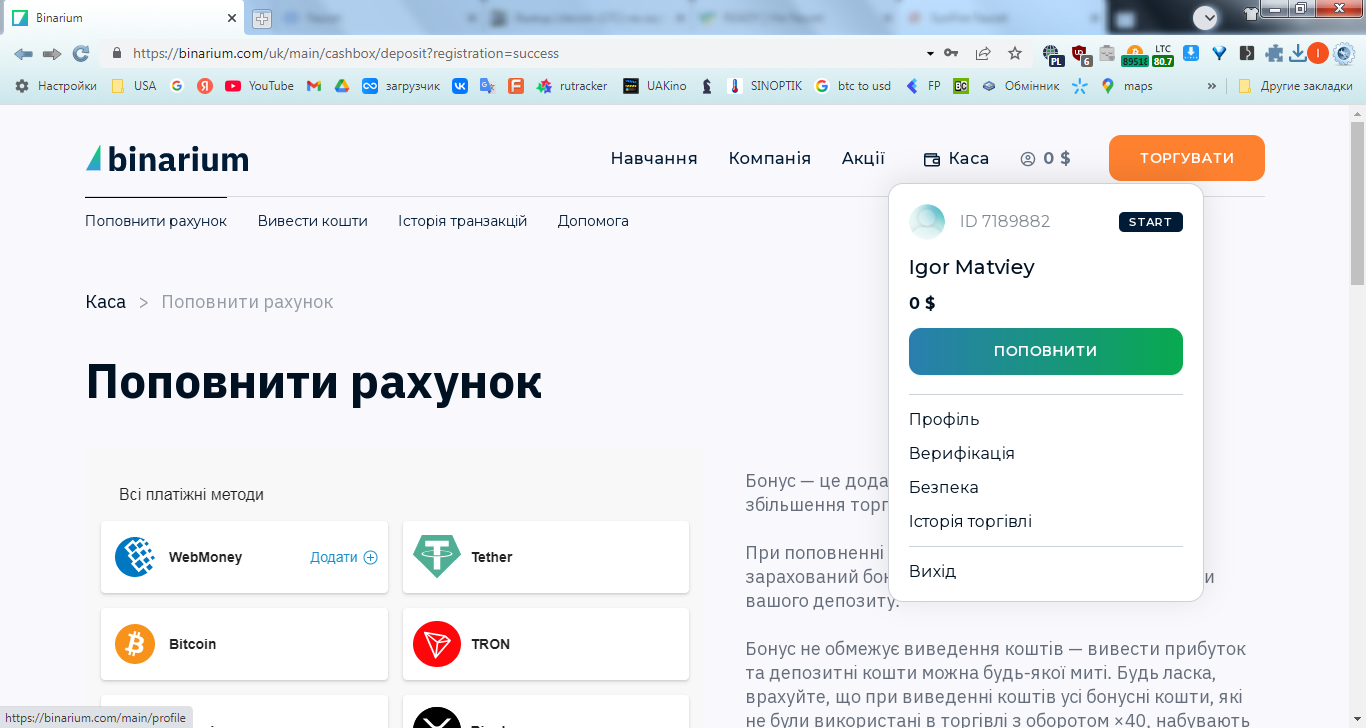
Task: Switch to the Історія транзакцій sub-tab
Action: [462, 221]
